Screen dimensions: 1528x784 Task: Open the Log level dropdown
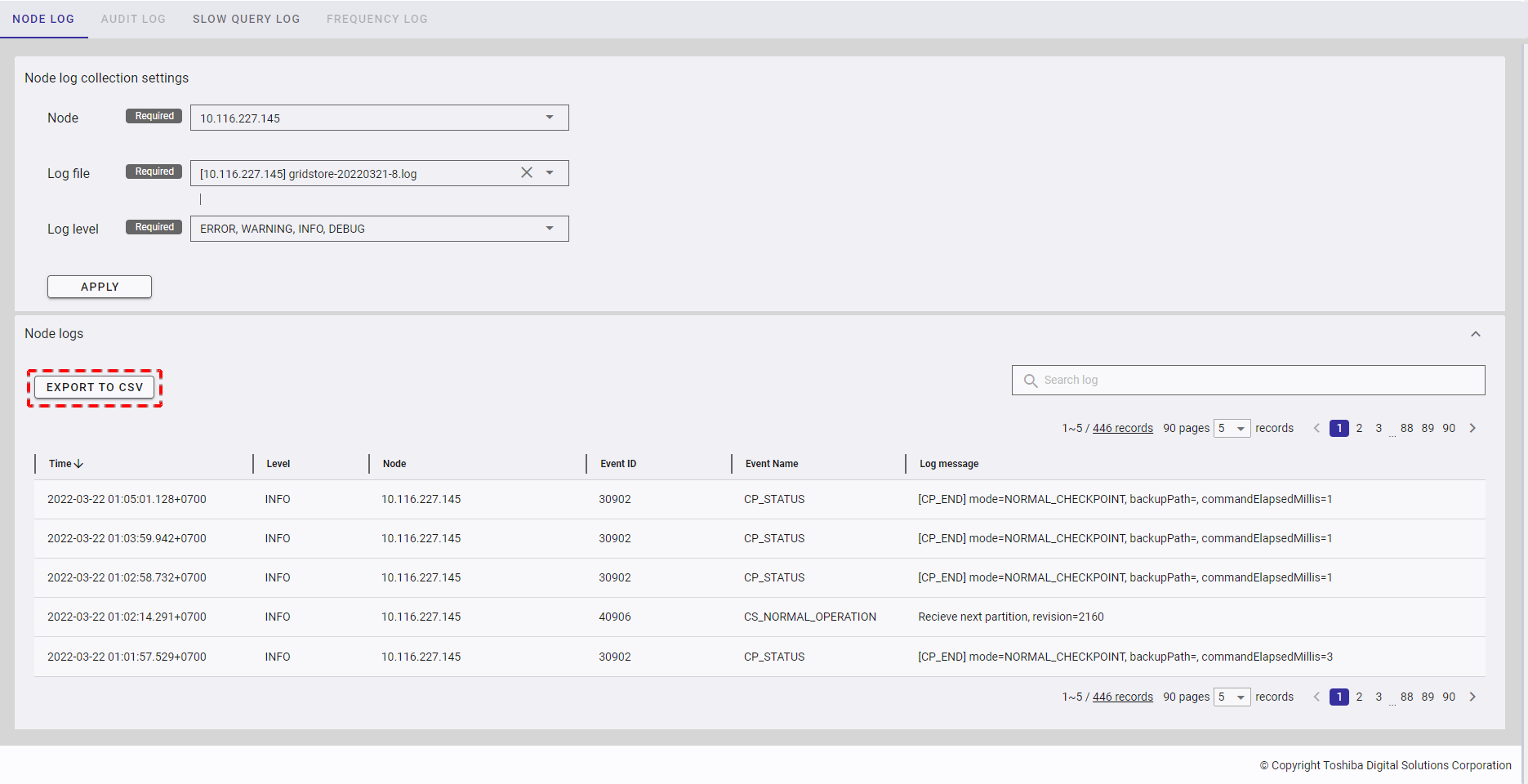(379, 229)
